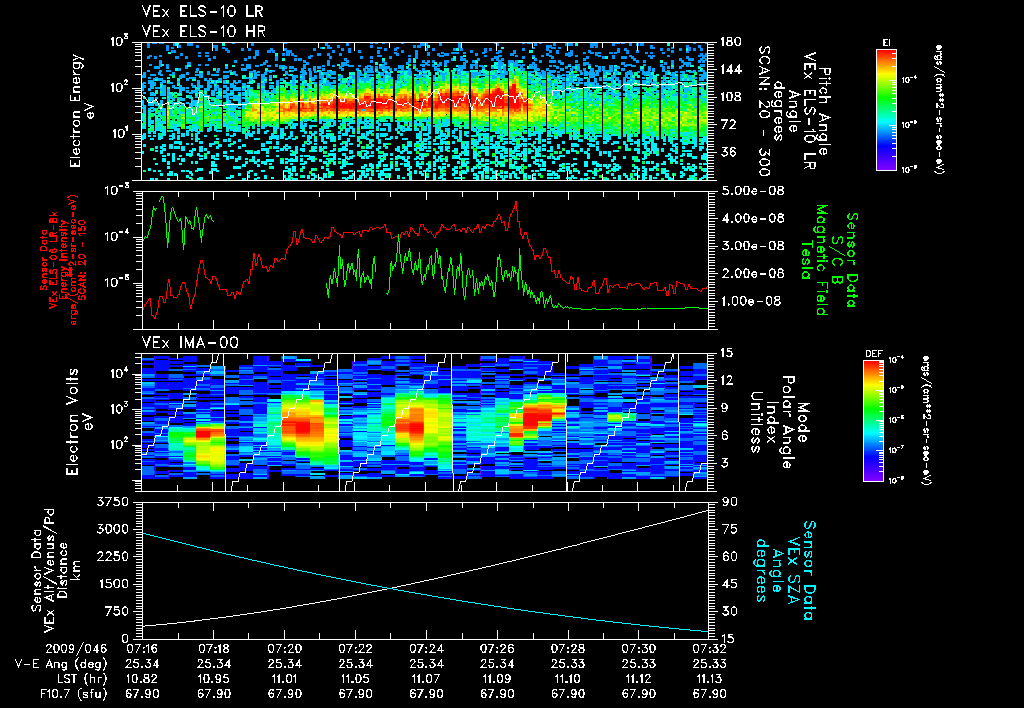Click the magnetic field tick 4.00e-08

point(752,218)
